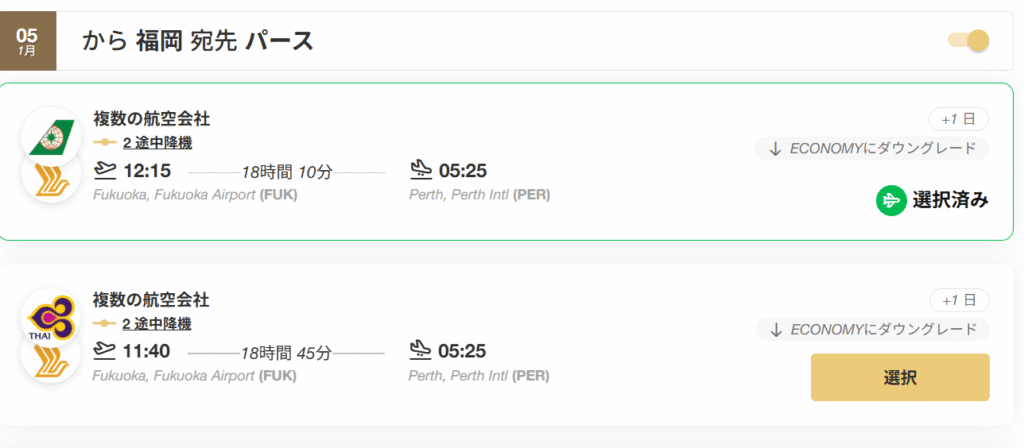The height and width of the screenshot is (448, 1024).
Task: Click the +1 日 badge on second flight
Action: [958, 300]
